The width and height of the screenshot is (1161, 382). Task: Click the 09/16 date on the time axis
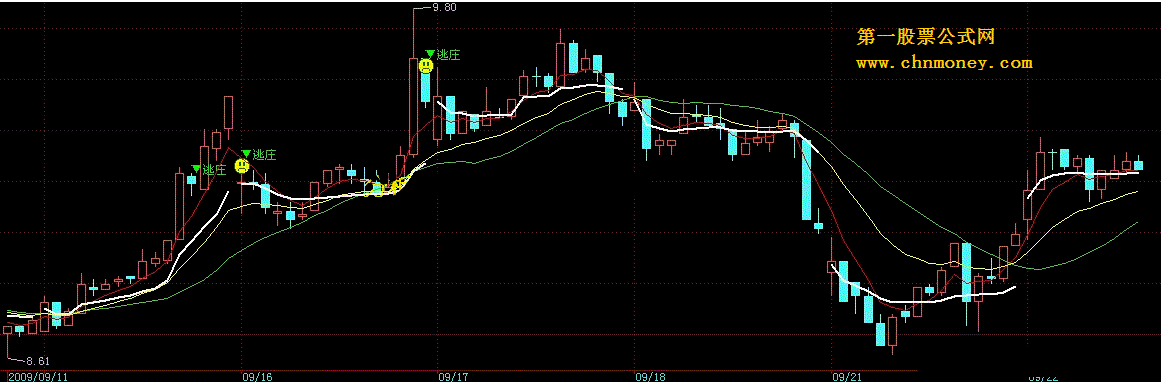pos(257,376)
